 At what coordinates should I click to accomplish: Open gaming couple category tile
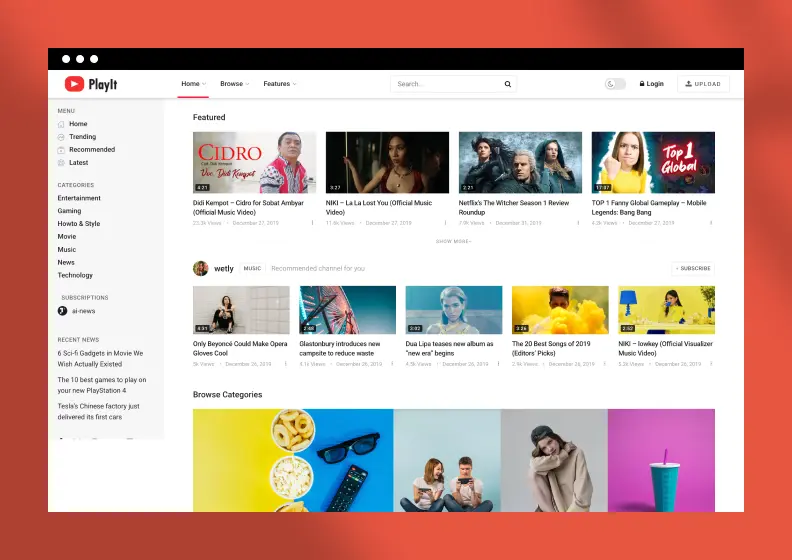[447, 461]
